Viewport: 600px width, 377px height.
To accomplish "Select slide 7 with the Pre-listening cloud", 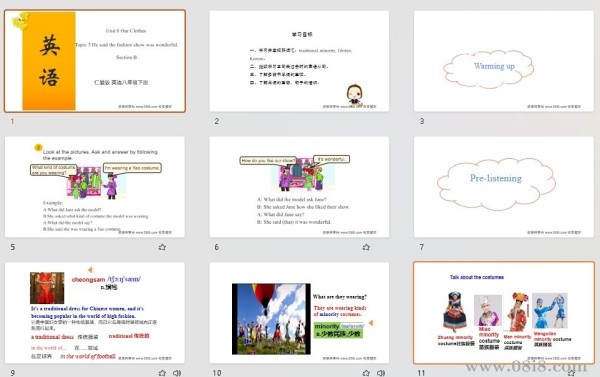I will [x=504, y=187].
